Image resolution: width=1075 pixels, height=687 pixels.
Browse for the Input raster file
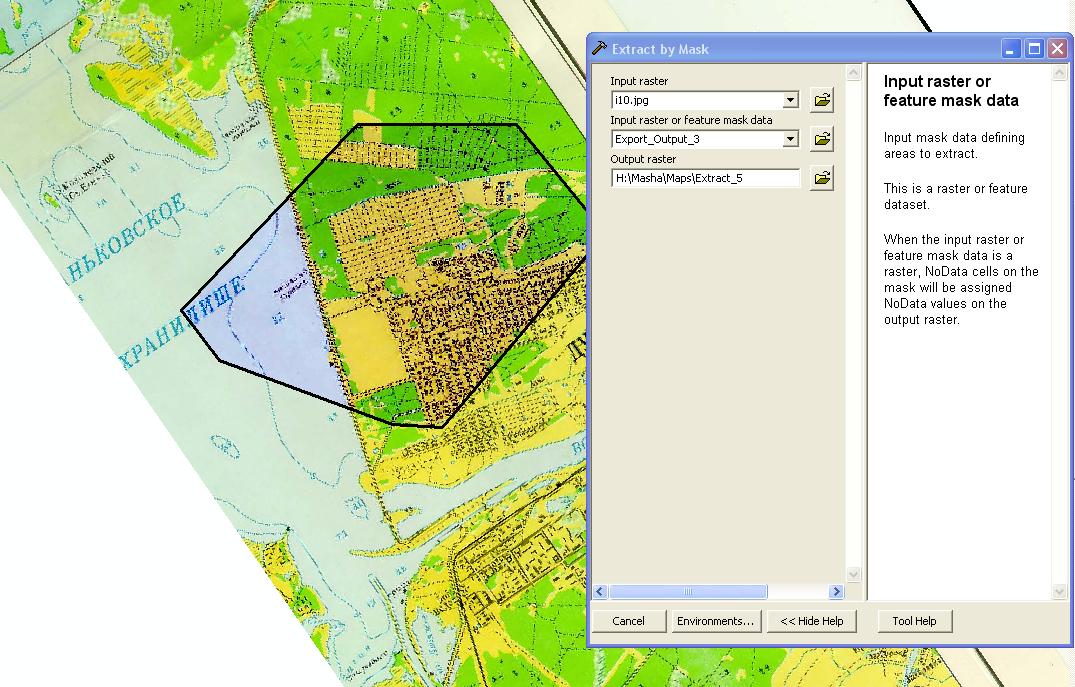point(821,100)
